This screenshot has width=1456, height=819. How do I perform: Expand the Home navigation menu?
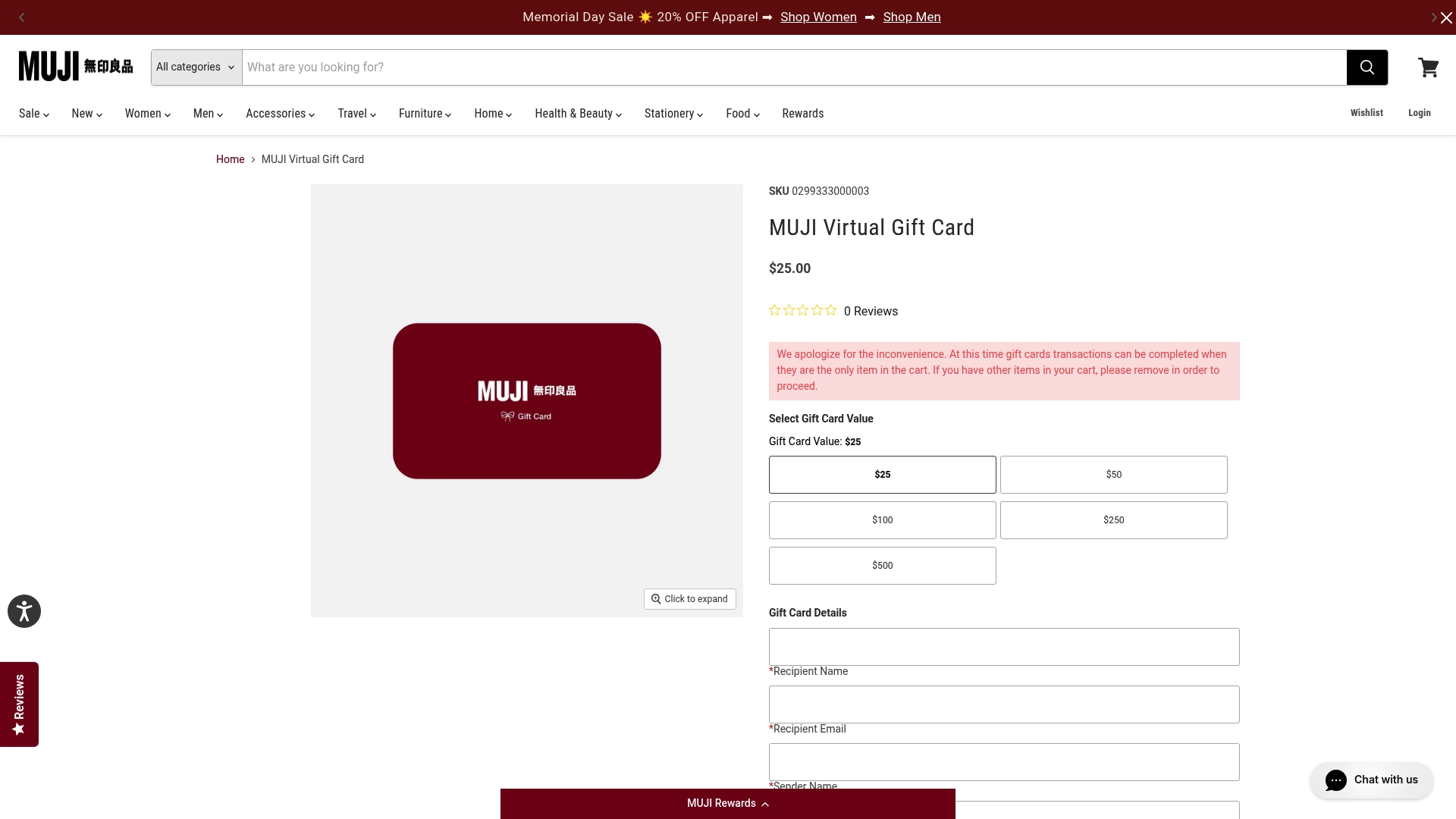[493, 114]
